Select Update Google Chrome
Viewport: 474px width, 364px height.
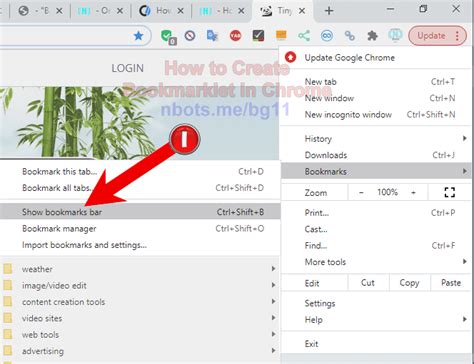click(376, 58)
